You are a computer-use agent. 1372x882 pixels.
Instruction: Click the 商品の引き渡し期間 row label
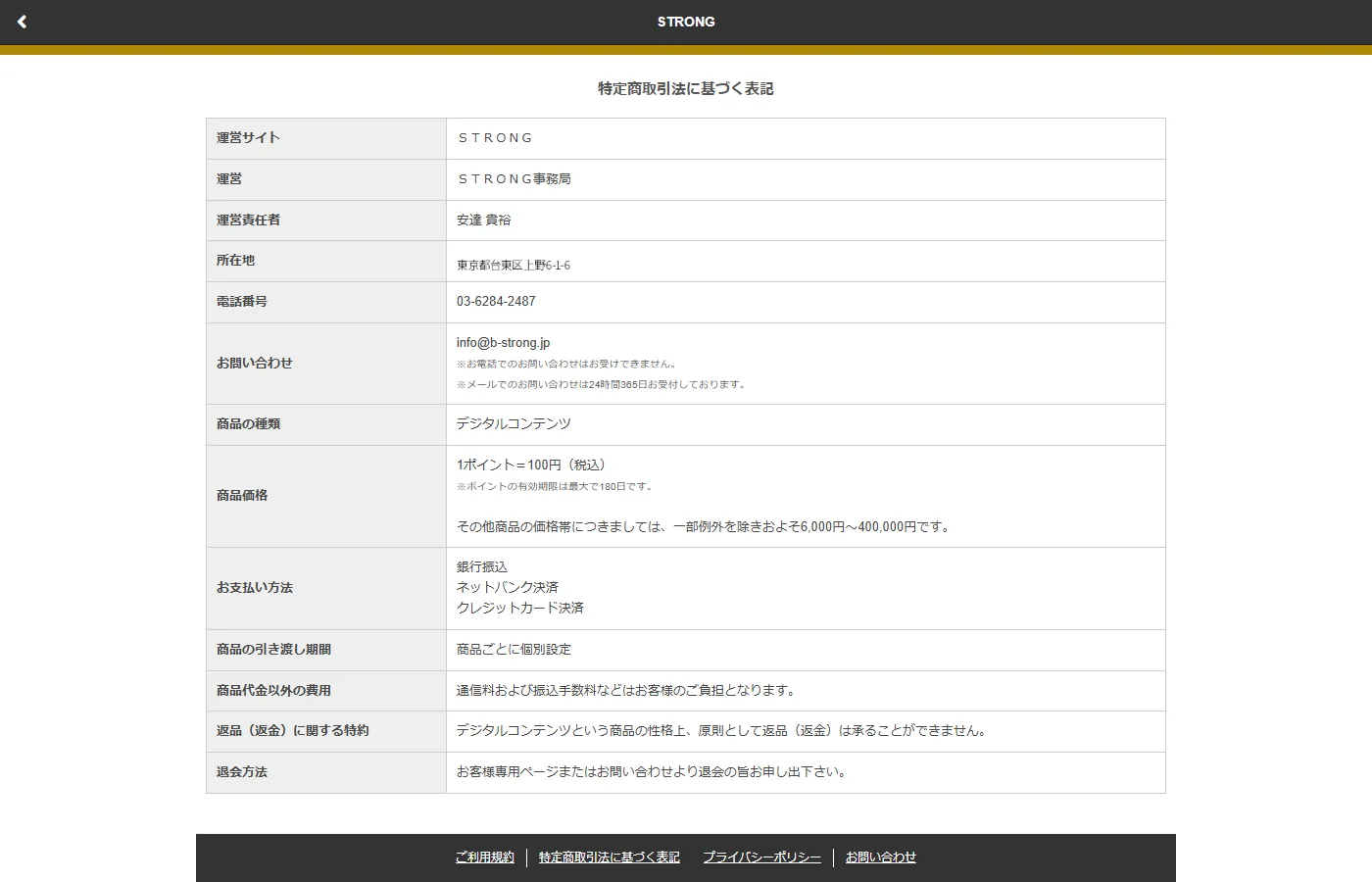pyautogui.click(x=273, y=650)
